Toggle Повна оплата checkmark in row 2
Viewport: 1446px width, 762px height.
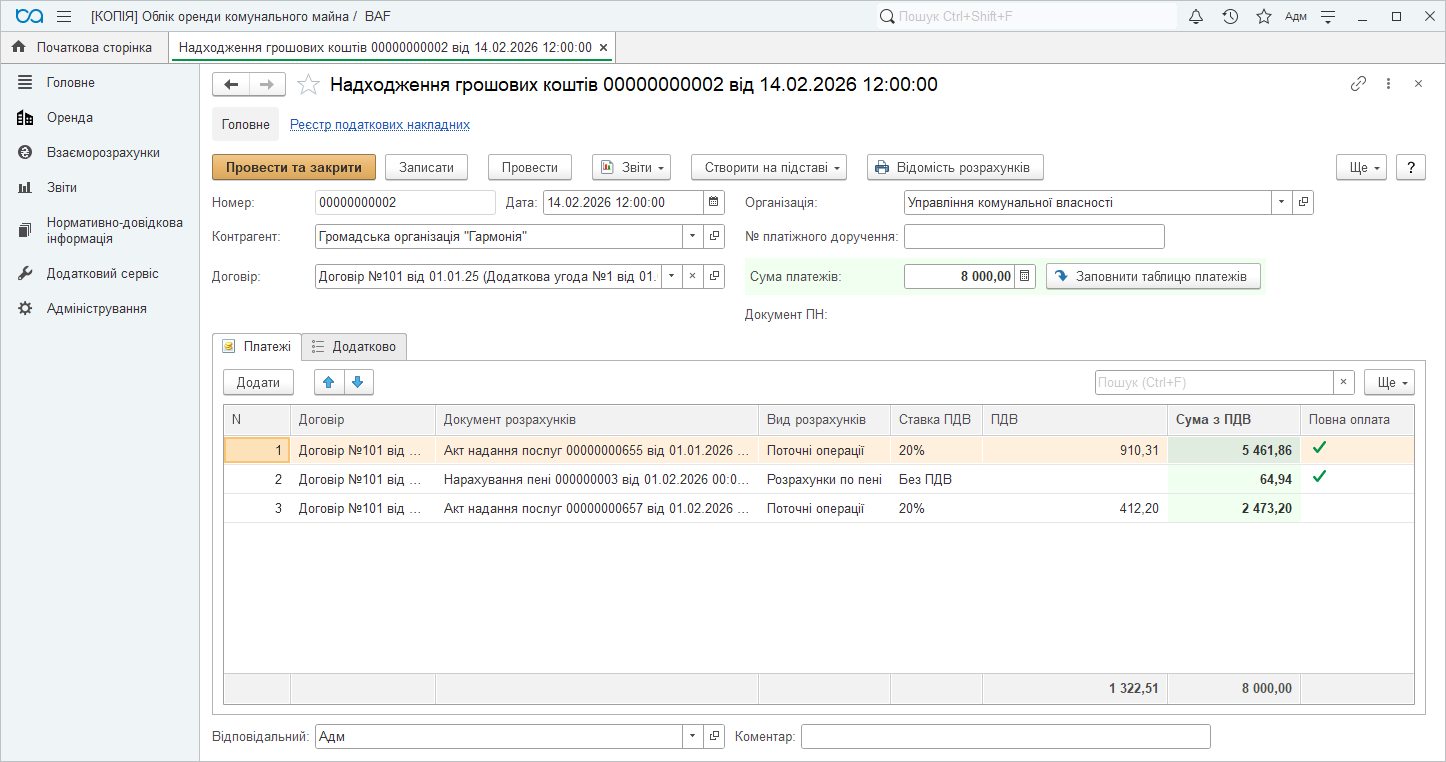click(1319, 478)
